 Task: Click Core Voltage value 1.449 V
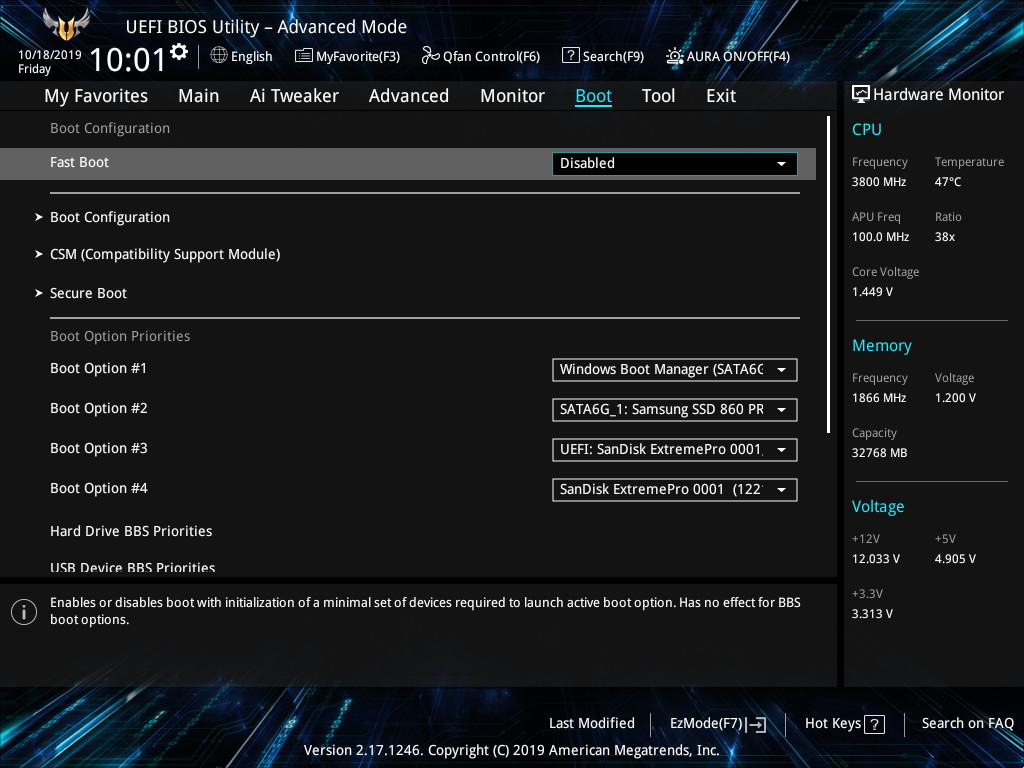[x=872, y=292]
